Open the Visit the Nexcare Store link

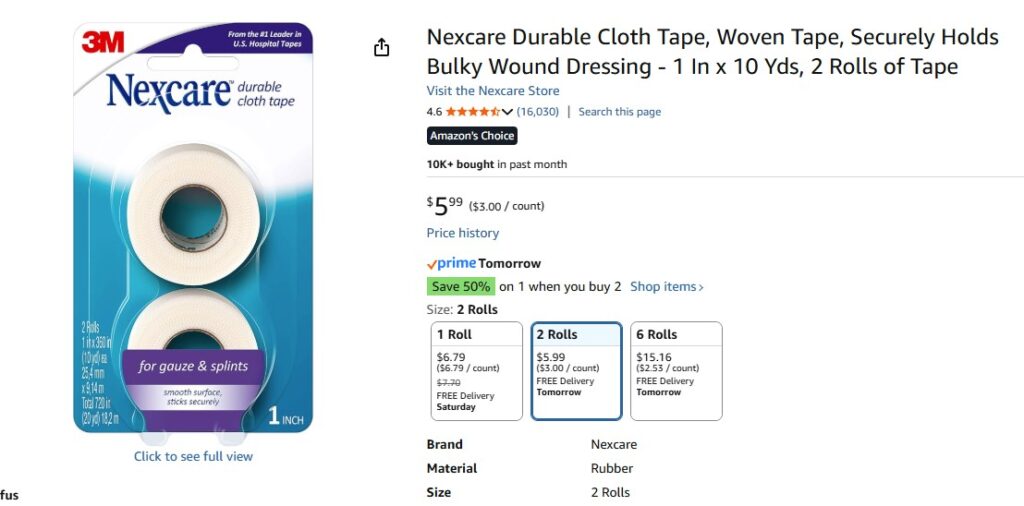click(493, 91)
